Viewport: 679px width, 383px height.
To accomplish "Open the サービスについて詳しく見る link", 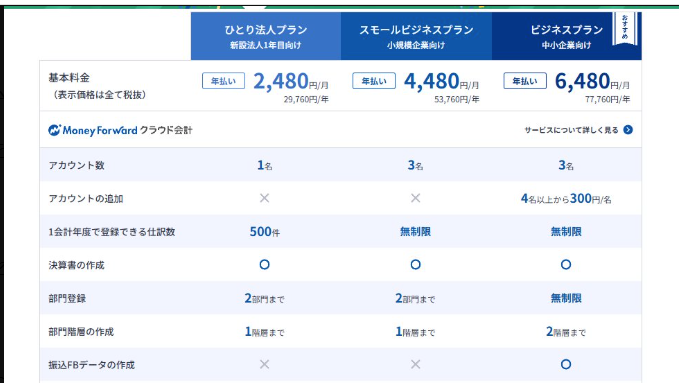I will click(571, 130).
